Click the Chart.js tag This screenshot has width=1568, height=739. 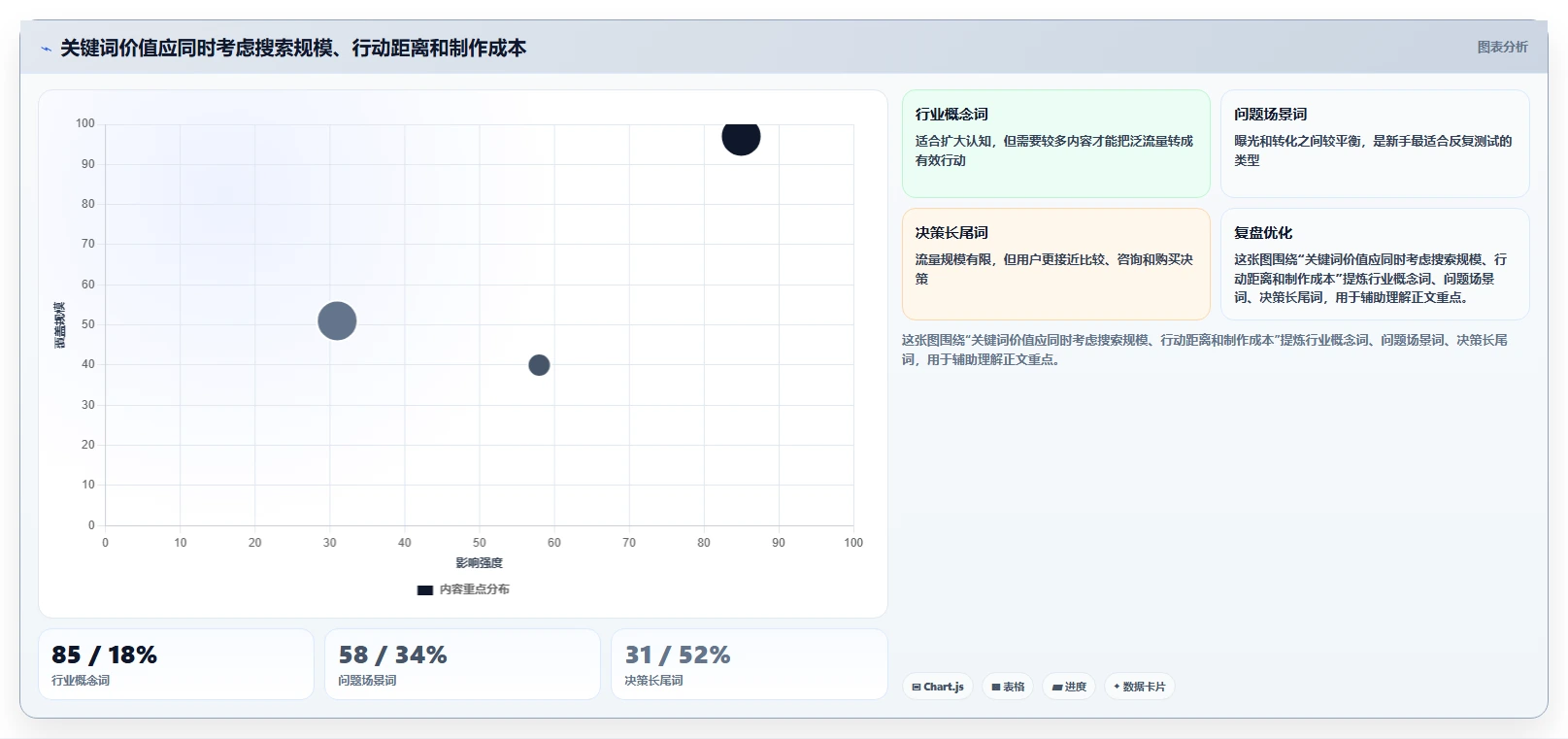[938, 687]
